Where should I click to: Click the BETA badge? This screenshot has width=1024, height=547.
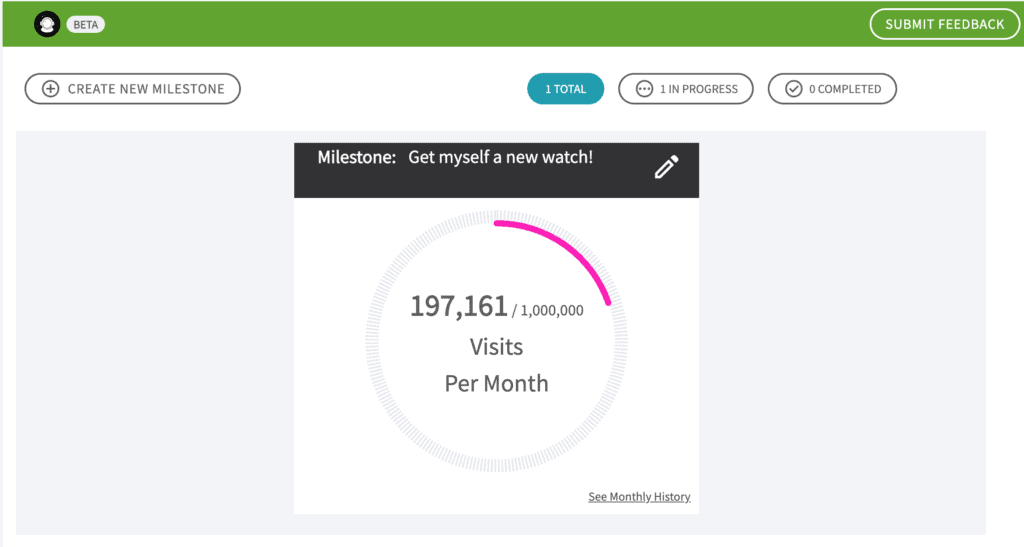[x=86, y=25]
